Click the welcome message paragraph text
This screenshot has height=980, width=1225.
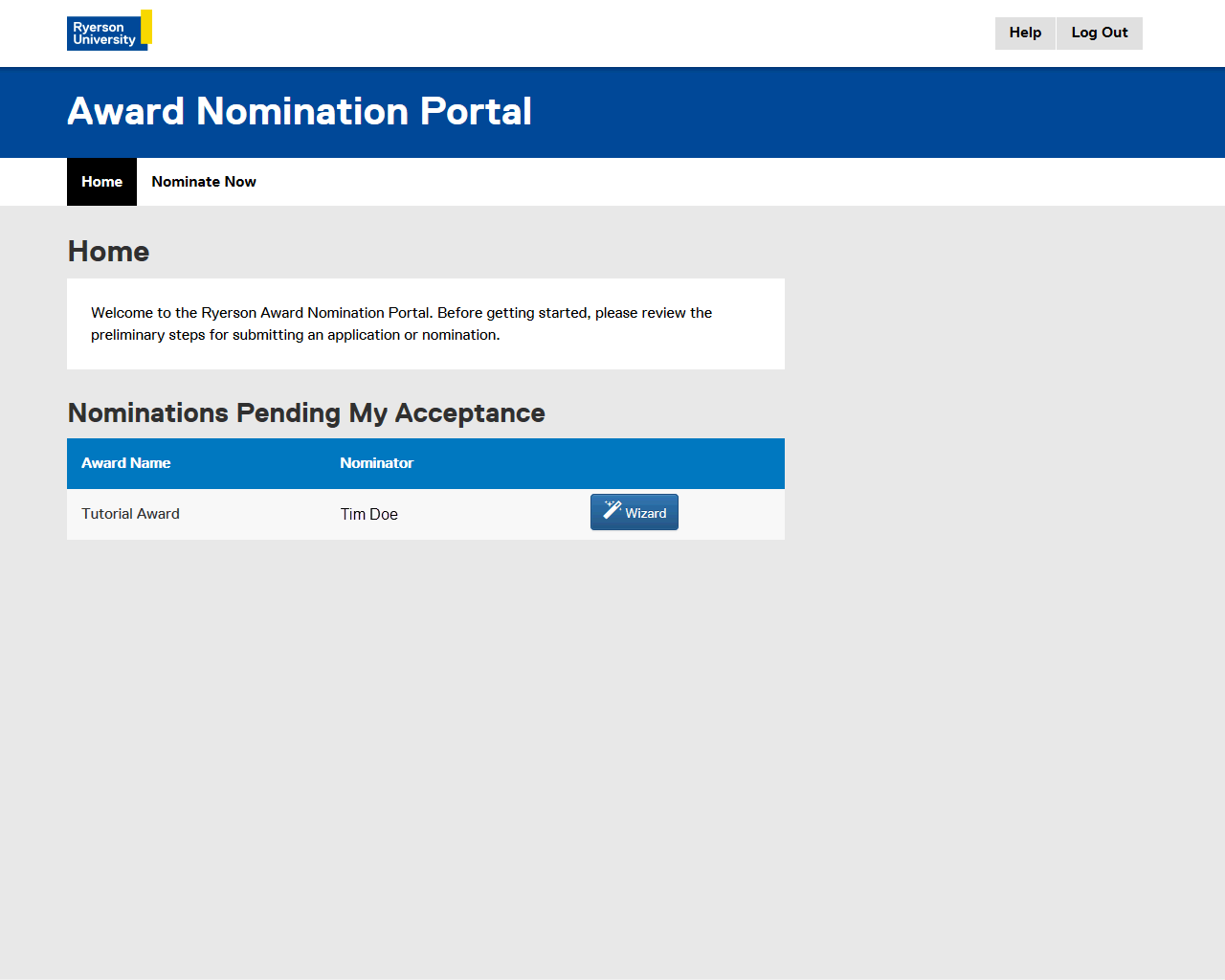coord(402,323)
